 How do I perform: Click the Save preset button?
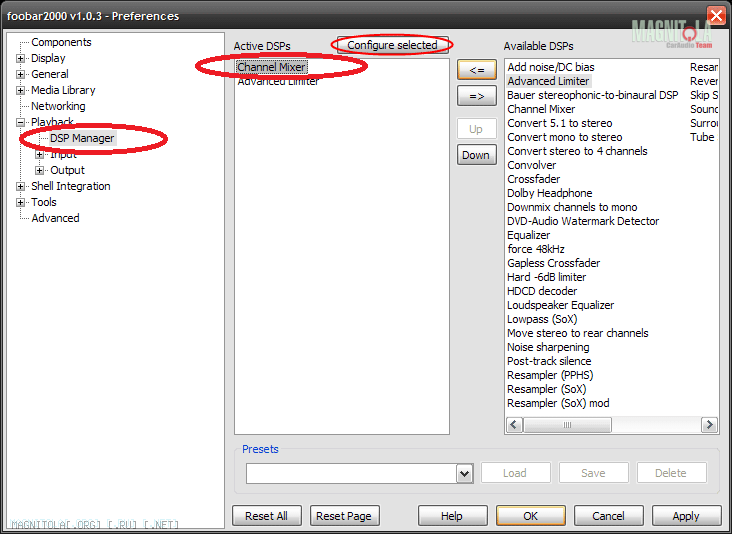(x=593, y=473)
